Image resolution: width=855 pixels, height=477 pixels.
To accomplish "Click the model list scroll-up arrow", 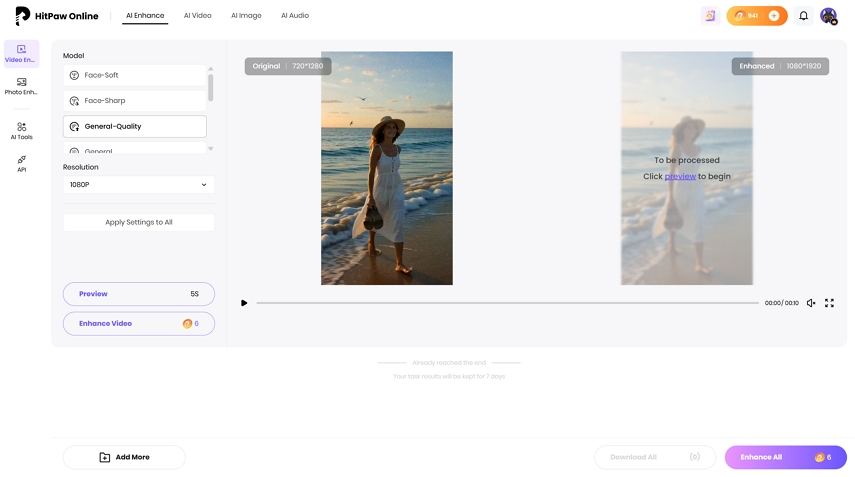I will (210, 69).
